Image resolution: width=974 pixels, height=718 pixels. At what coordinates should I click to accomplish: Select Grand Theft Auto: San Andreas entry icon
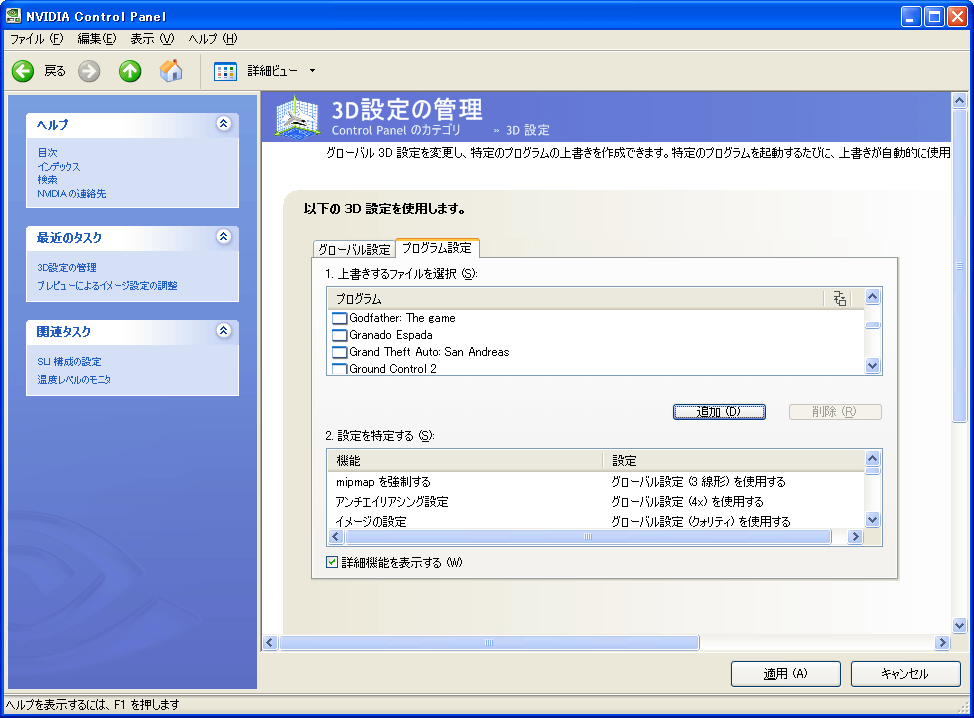pos(339,353)
